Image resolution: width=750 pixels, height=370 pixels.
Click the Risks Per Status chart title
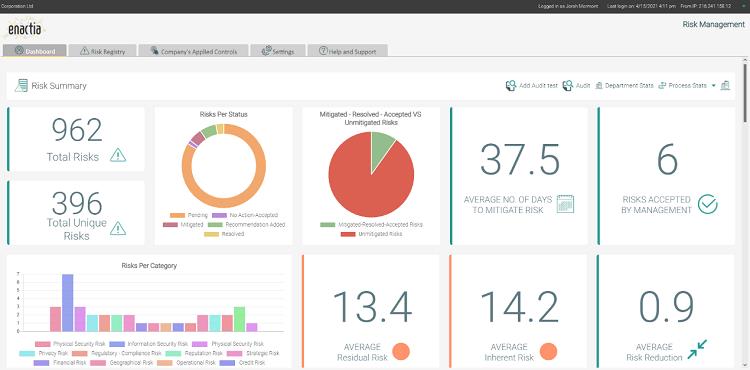[223, 115]
